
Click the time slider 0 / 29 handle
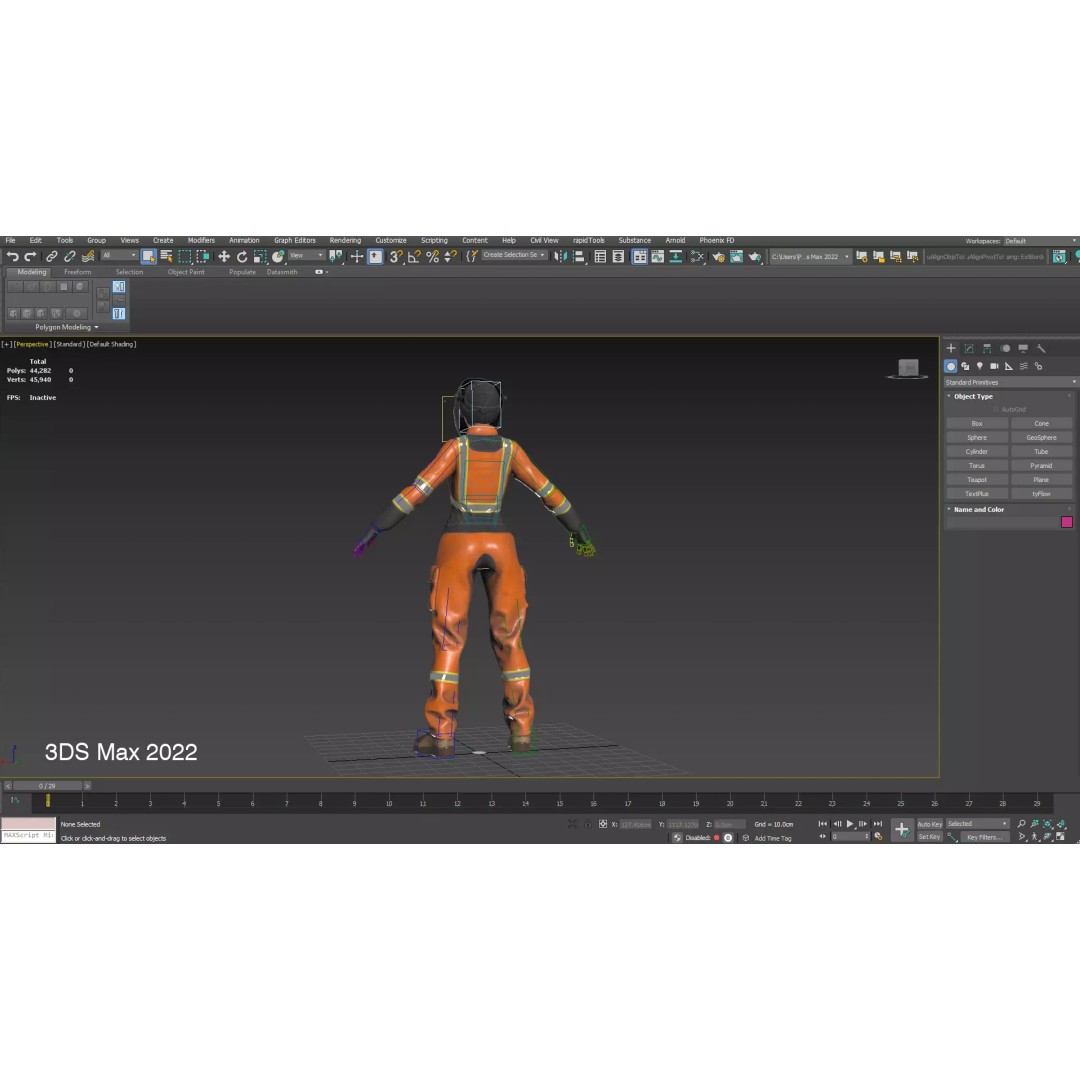click(x=47, y=786)
